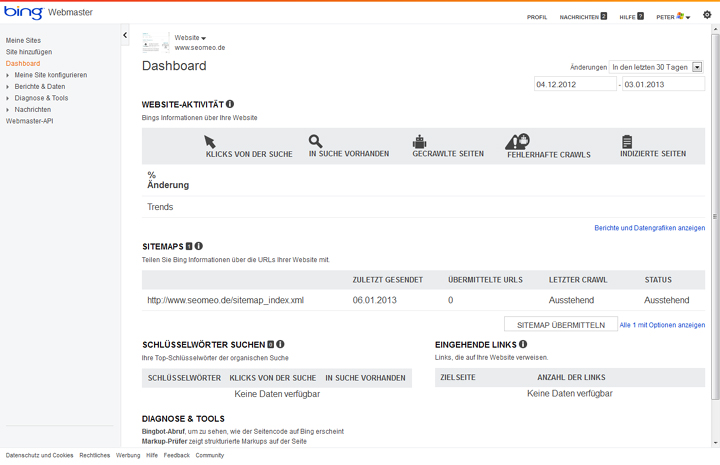720x465 pixels.
Task: Open the Markup-Prüfer link
Action: (x=164, y=441)
